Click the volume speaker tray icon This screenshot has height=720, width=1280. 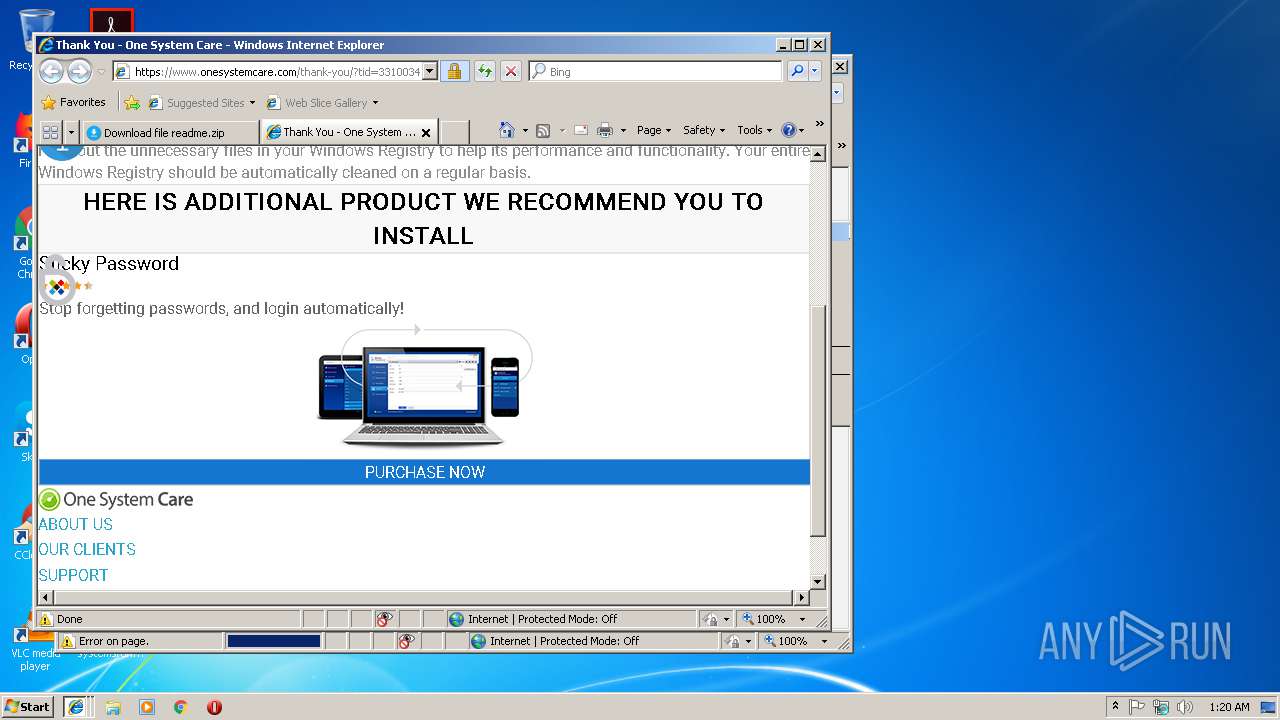pos(1185,706)
